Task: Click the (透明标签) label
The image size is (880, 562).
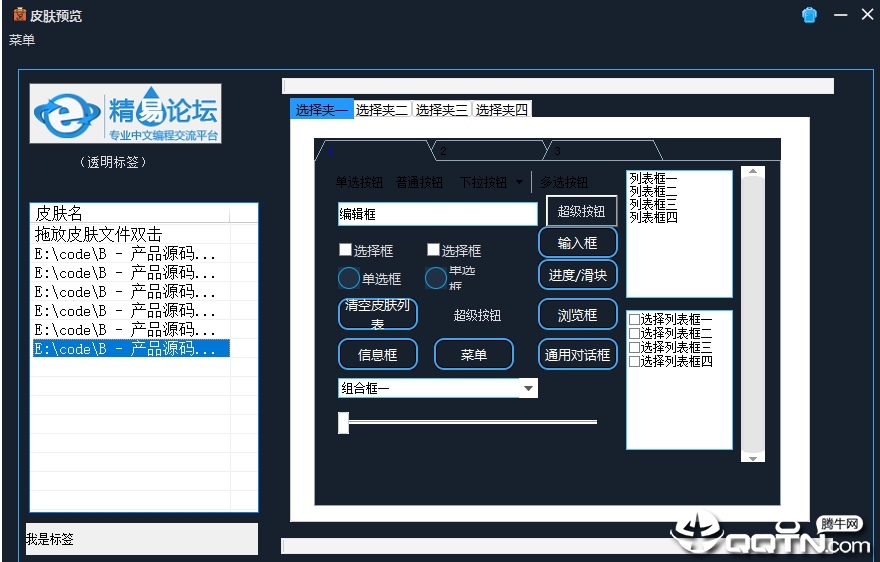Action: point(113,162)
